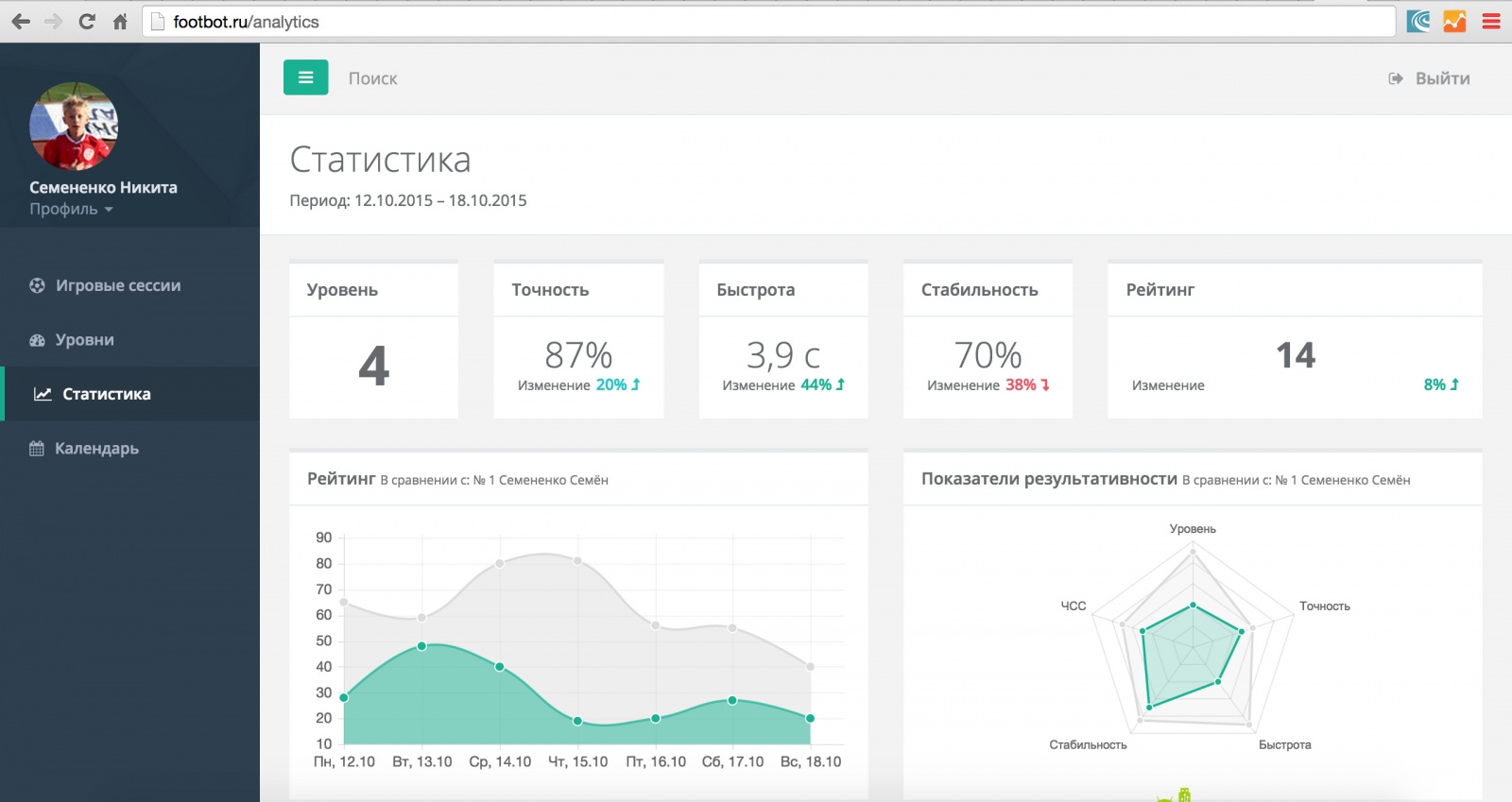
Task: Click the 8% change up arrow in Рейтинг
Action: pos(1454,384)
